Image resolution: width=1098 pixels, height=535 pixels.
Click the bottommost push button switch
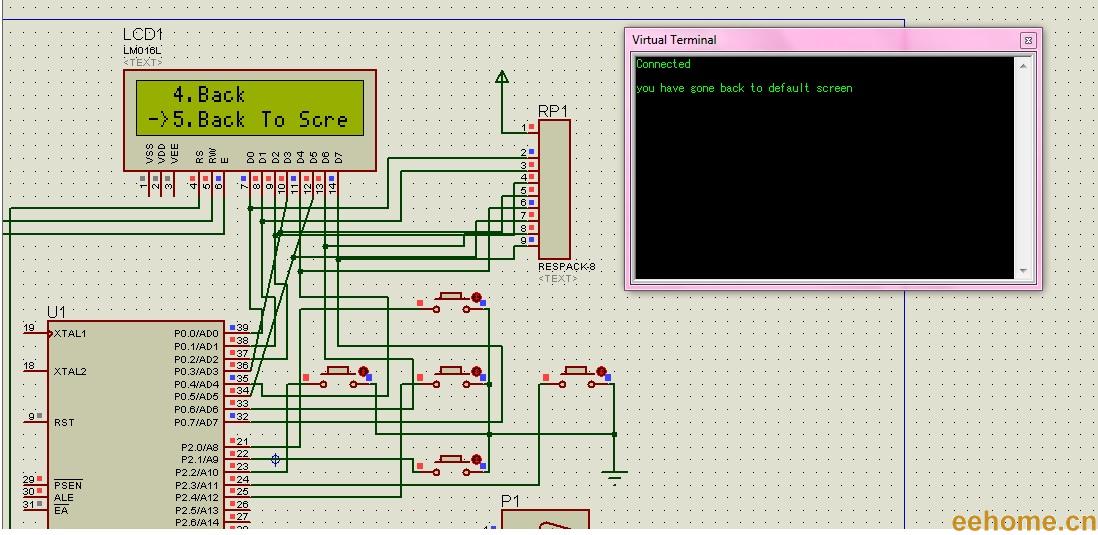click(x=453, y=466)
